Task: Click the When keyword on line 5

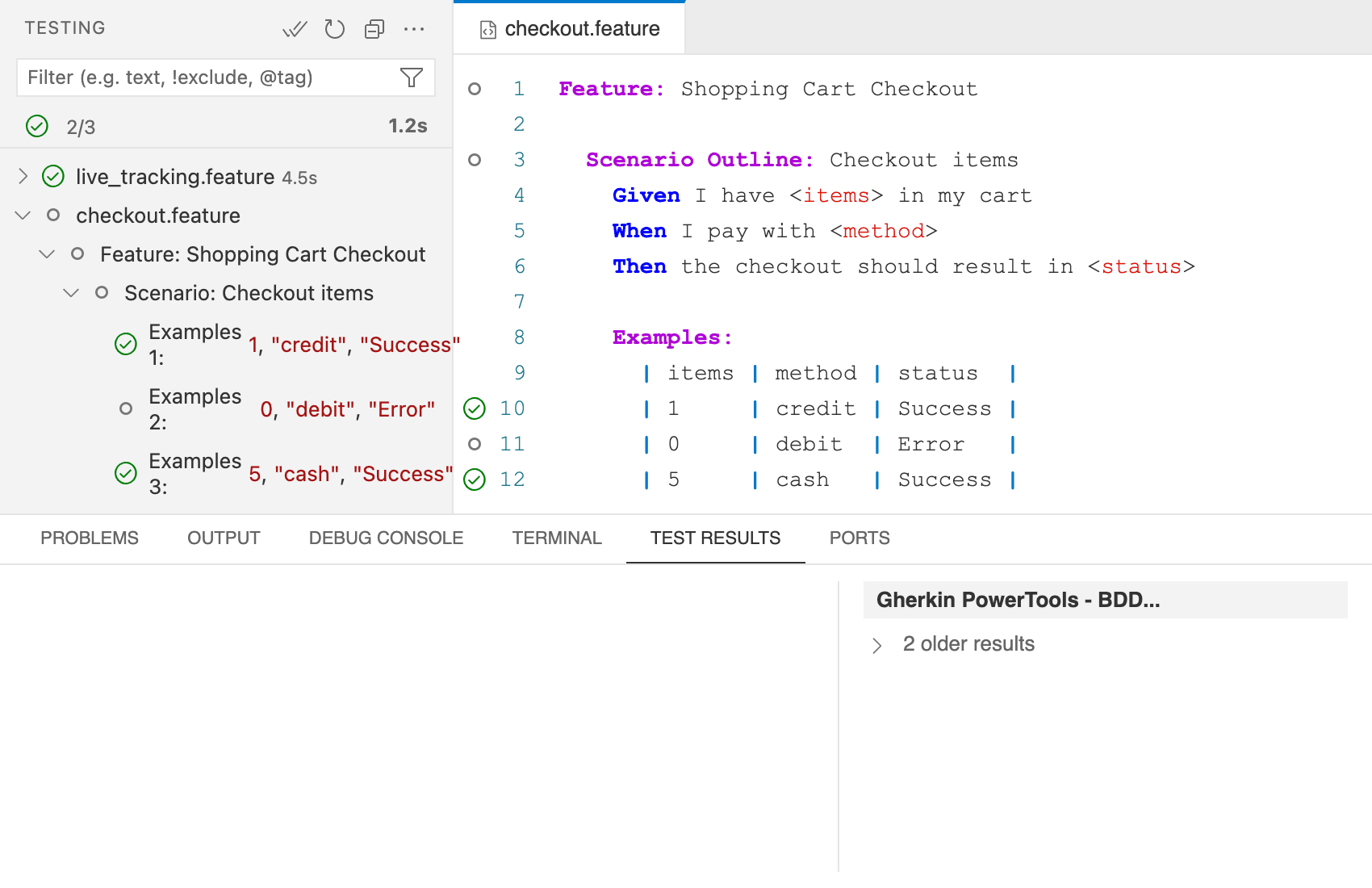Action: [640, 231]
